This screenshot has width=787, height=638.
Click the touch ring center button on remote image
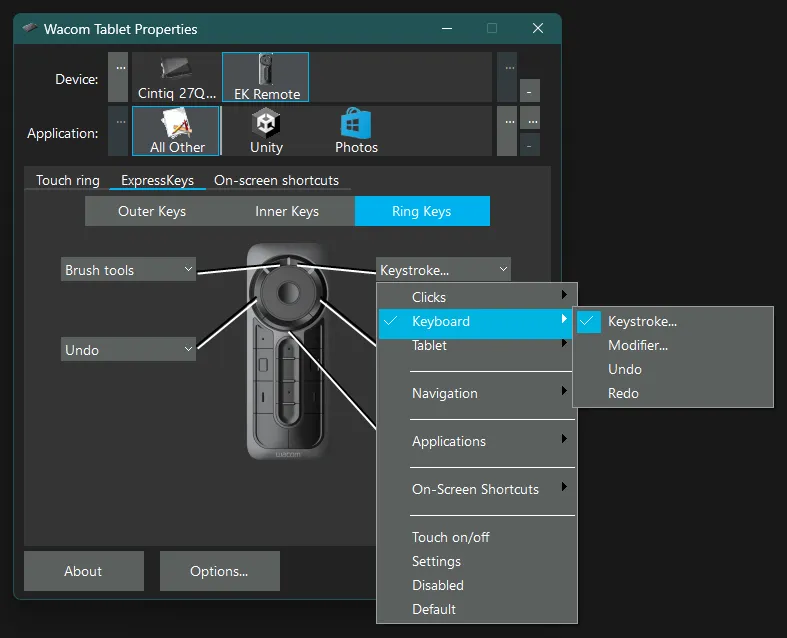[288, 293]
